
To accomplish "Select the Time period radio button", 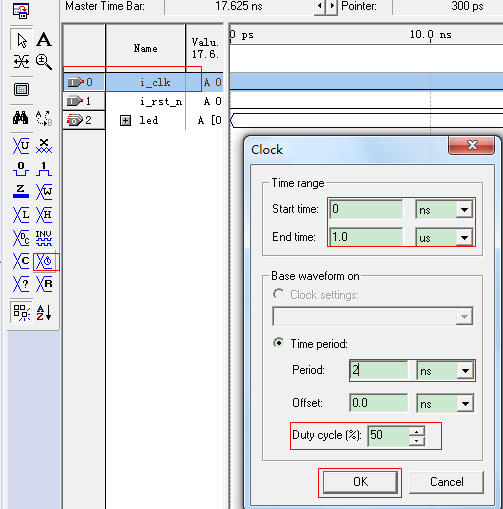I will click(x=279, y=343).
